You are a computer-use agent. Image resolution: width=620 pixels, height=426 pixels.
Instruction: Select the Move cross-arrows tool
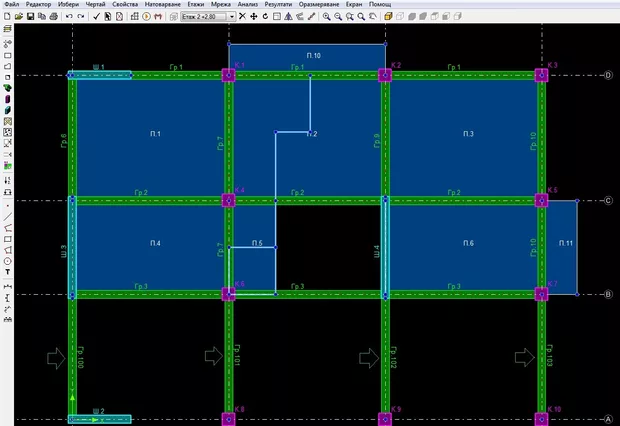pyautogui.click(x=252, y=17)
